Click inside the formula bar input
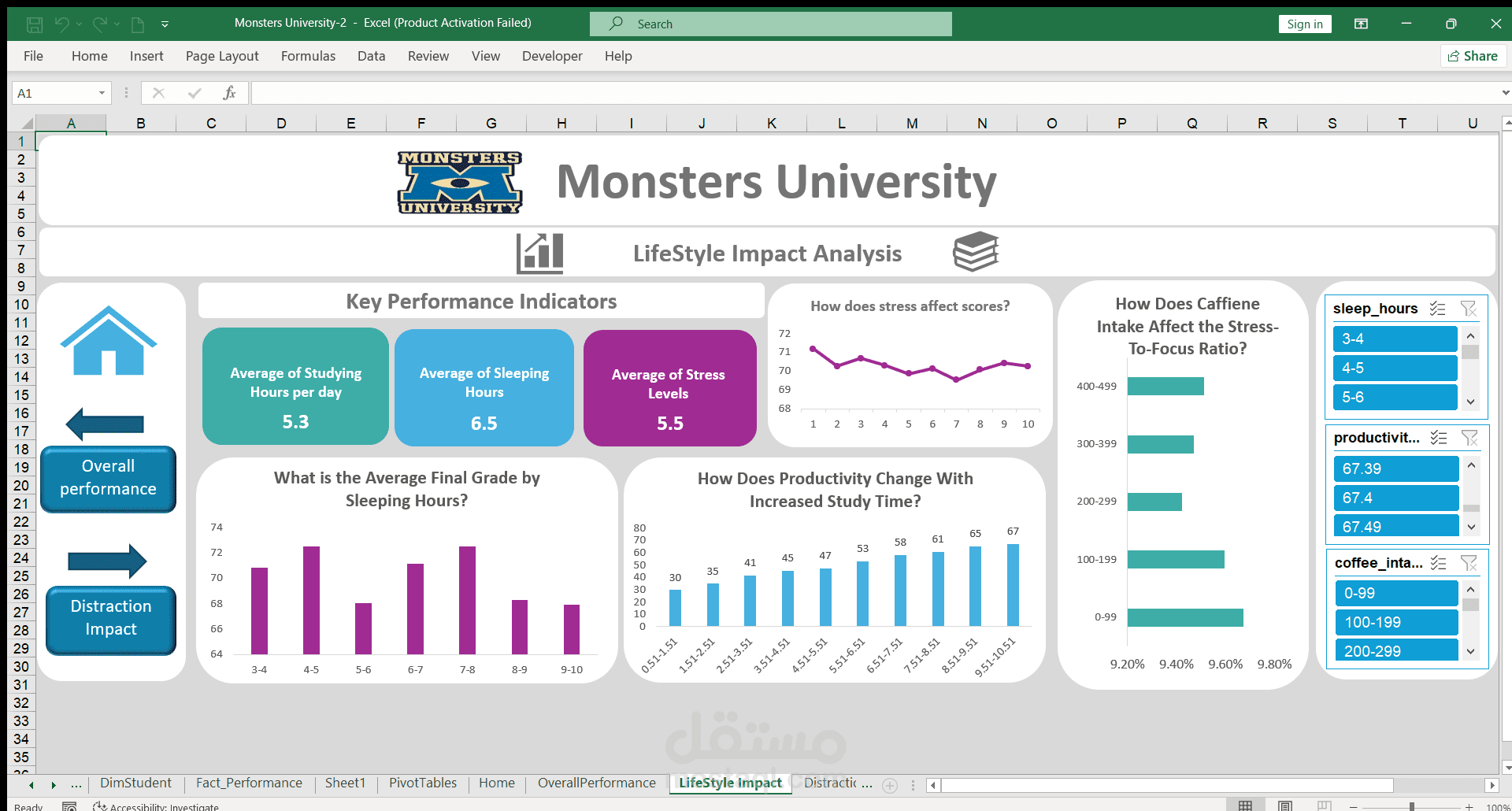 874,93
